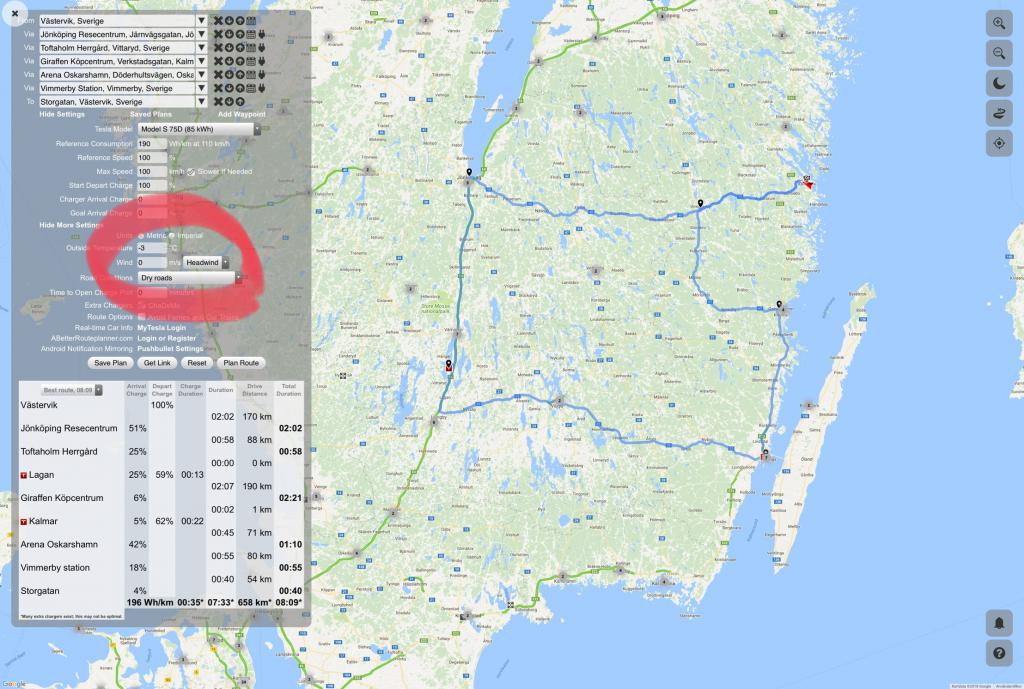
Task: Select Imperial units radio button
Action: tap(172, 235)
